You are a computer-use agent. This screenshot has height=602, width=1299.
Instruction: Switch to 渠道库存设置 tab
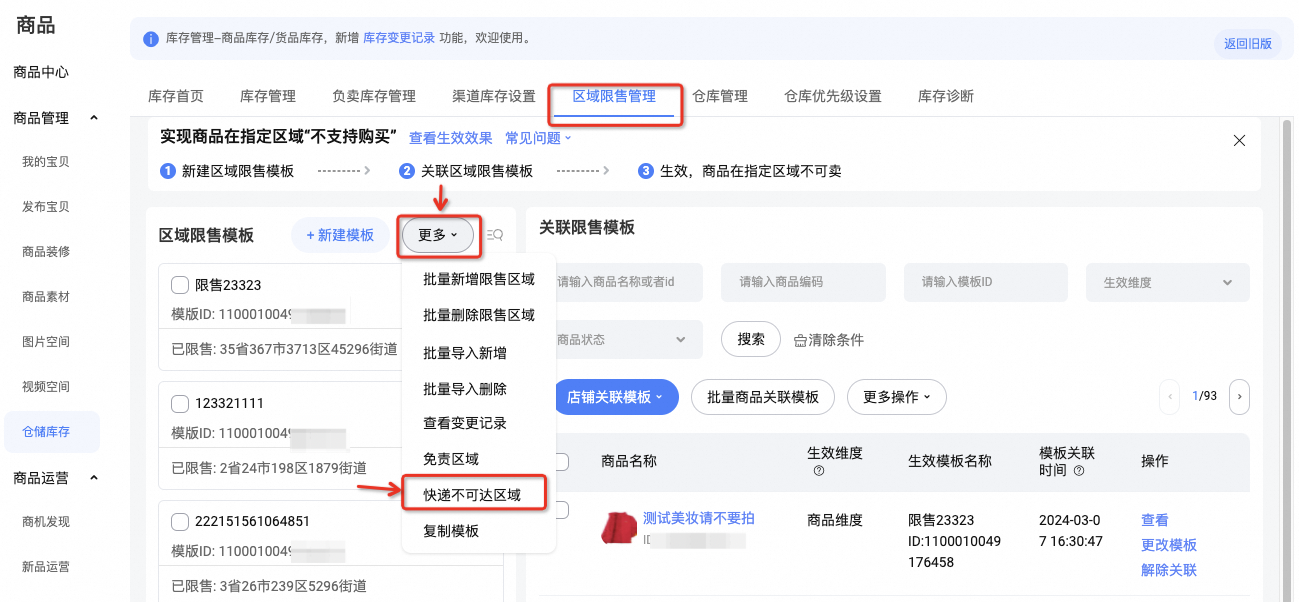click(x=494, y=97)
